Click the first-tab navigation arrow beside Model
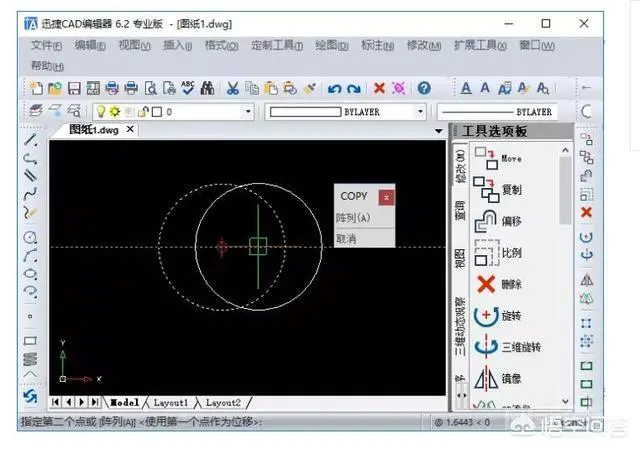Screen dimensions: 640x449 56,402
